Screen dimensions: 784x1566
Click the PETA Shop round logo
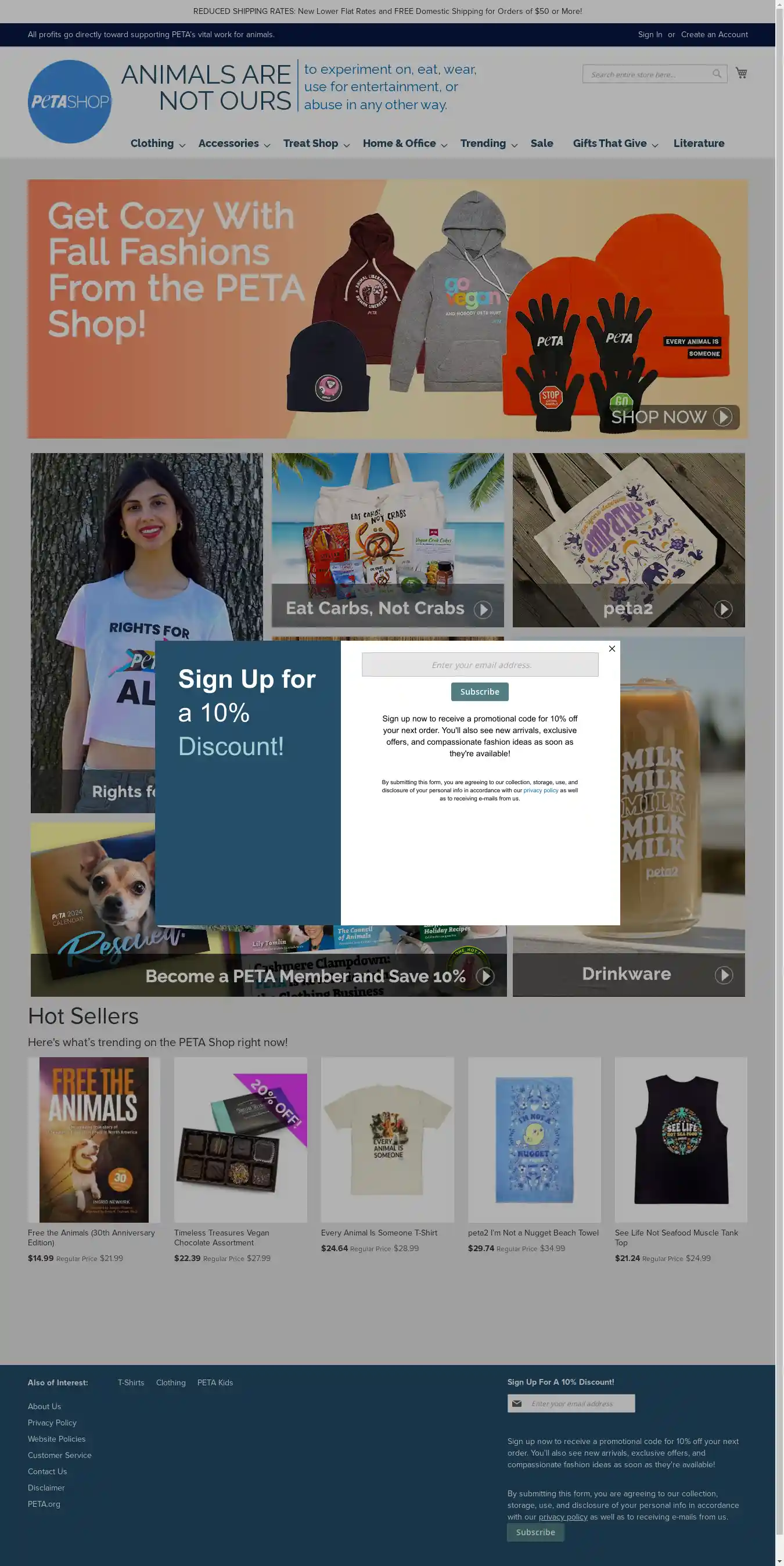coord(69,102)
